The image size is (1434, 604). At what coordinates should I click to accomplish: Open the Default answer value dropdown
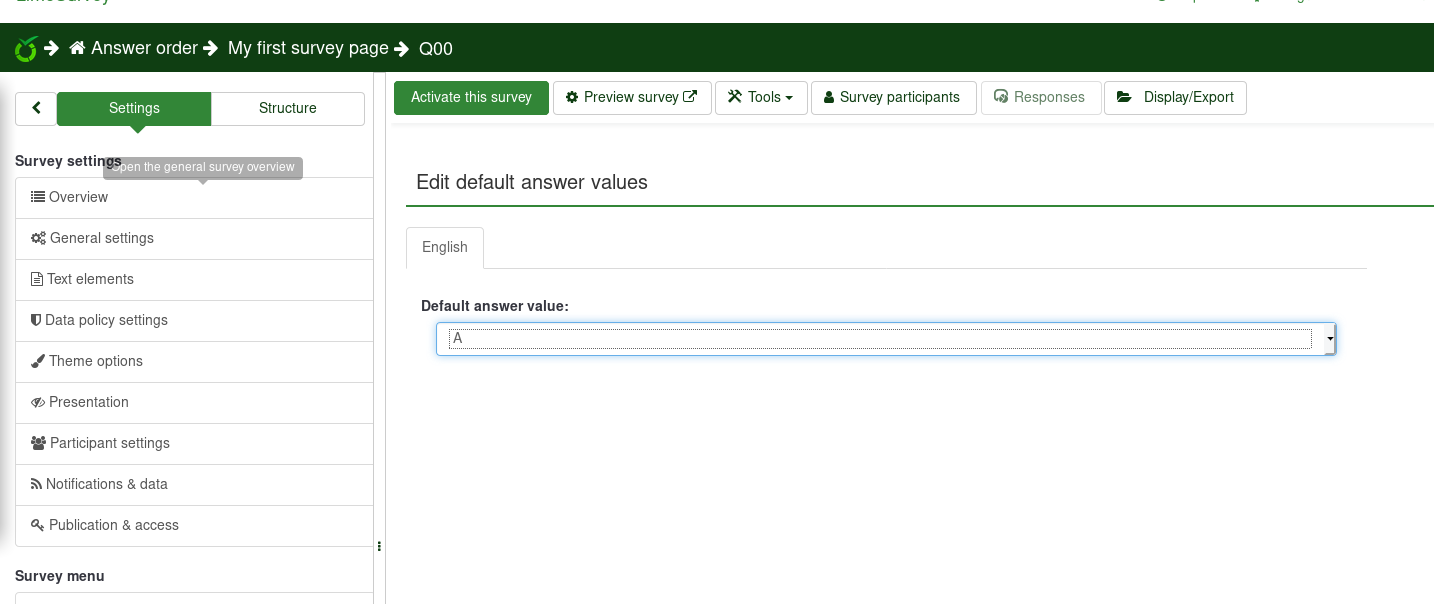pos(885,339)
